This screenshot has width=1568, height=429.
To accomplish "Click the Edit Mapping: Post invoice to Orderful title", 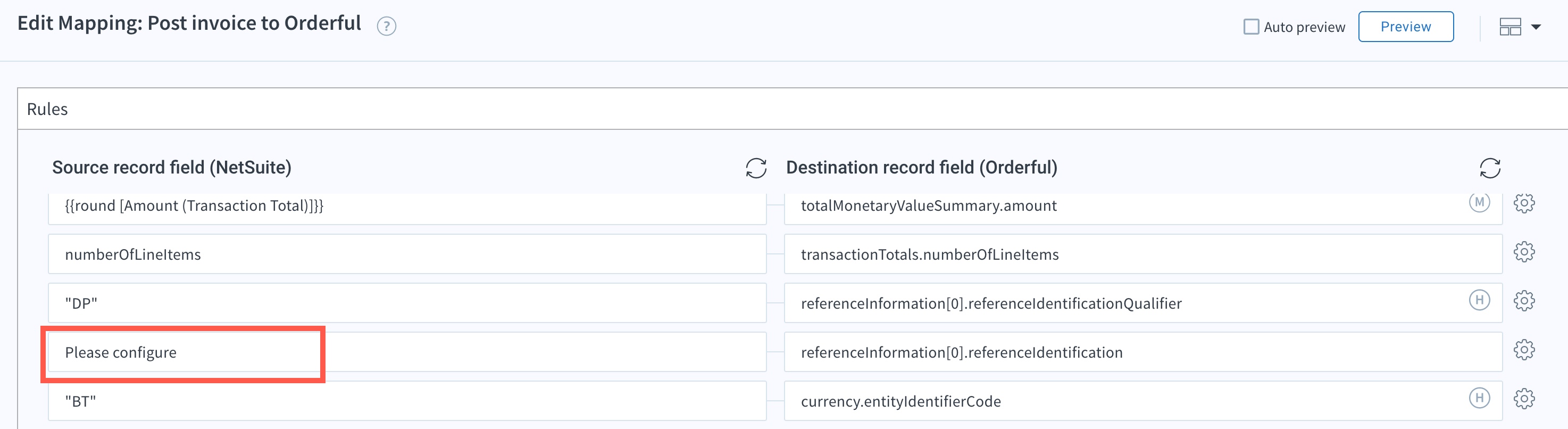I will (189, 23).
